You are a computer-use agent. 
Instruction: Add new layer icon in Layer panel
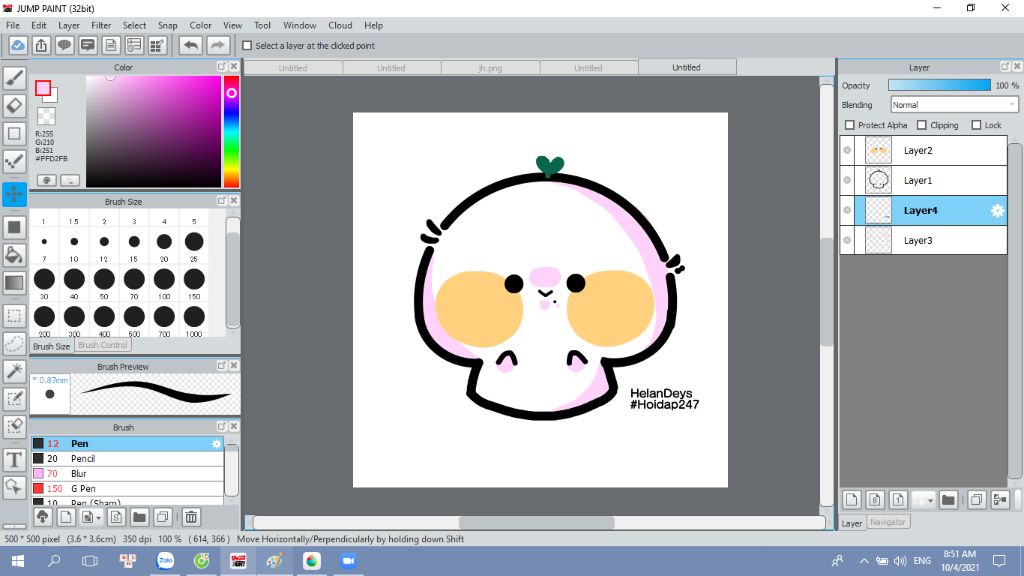(x=852, y=500)
